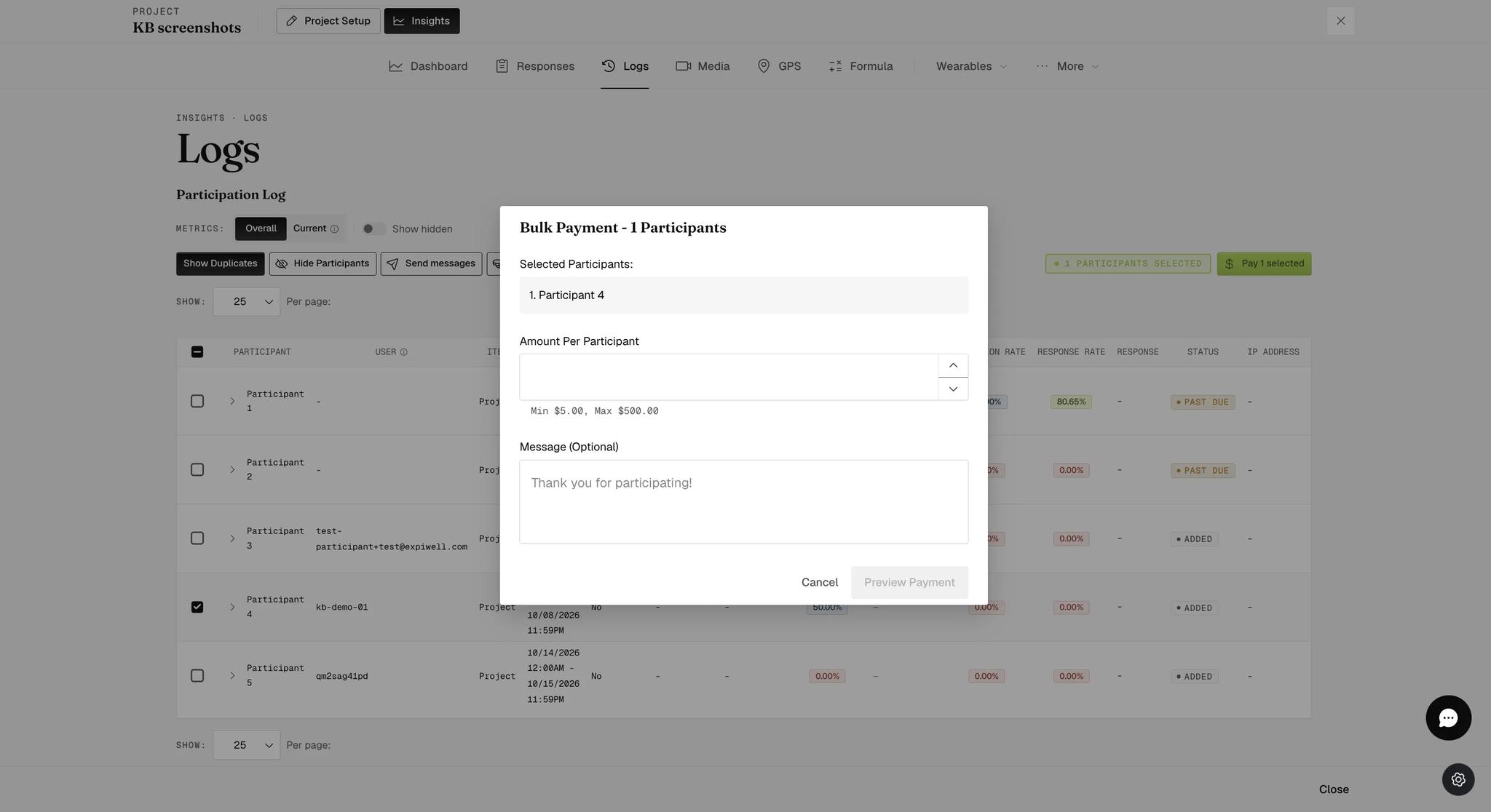
Task: Click the Preview Payment button
Action: pyautogui.click(x=909, y=583)
